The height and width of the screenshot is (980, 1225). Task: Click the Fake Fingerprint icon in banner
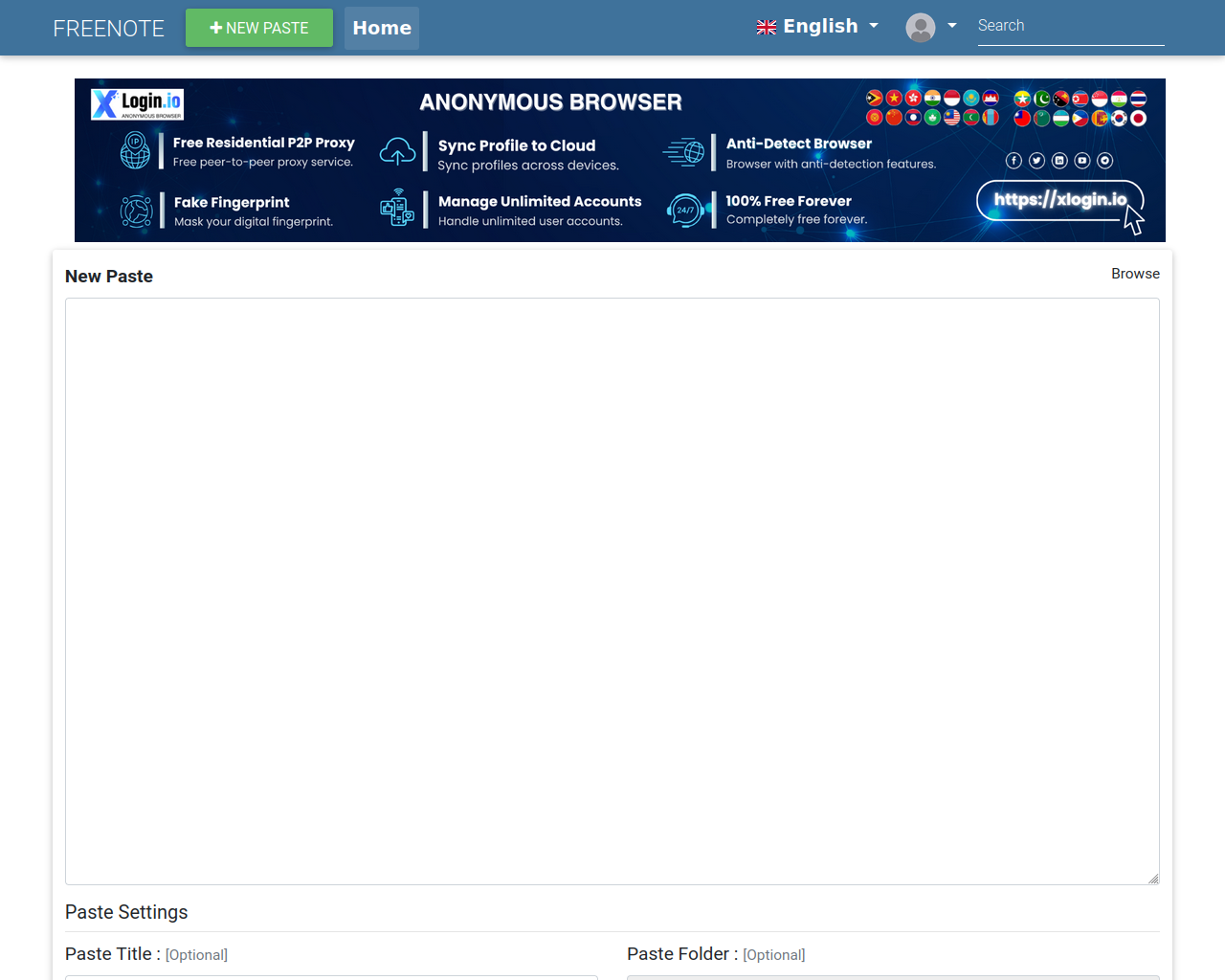[136, 211]
